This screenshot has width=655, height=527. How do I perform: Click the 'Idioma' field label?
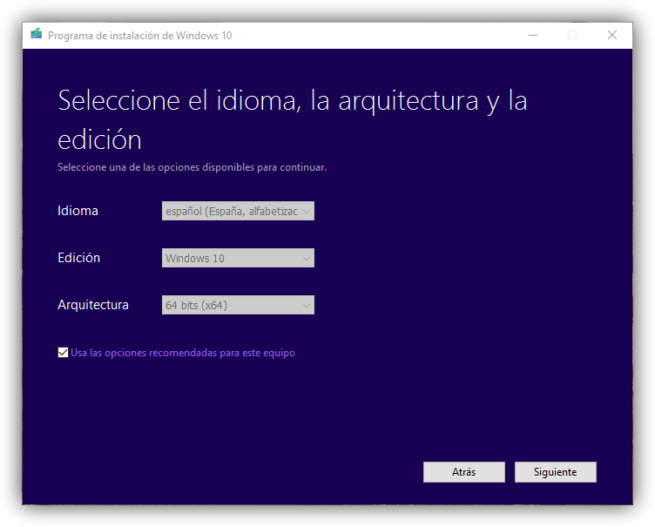pos(78,211)
